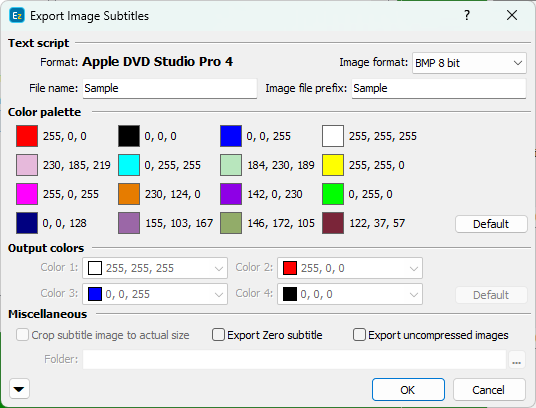This screenshot has height=408, width=536.
Task: Click the black down-arrow button at bottom left
Action: (x=19, y=389)
